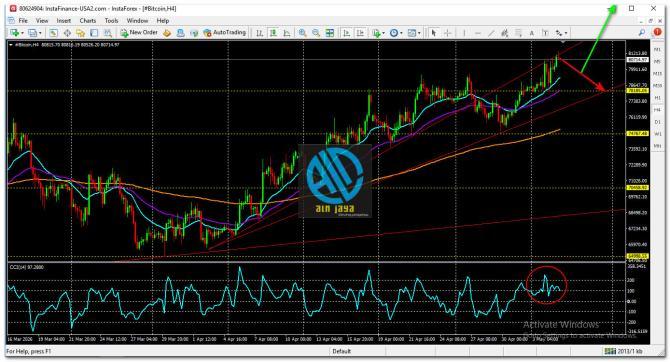The height and width of the screenshot is (362, 670).
Task: Select the Horizontal Line drawing tool
Action: 478,33
